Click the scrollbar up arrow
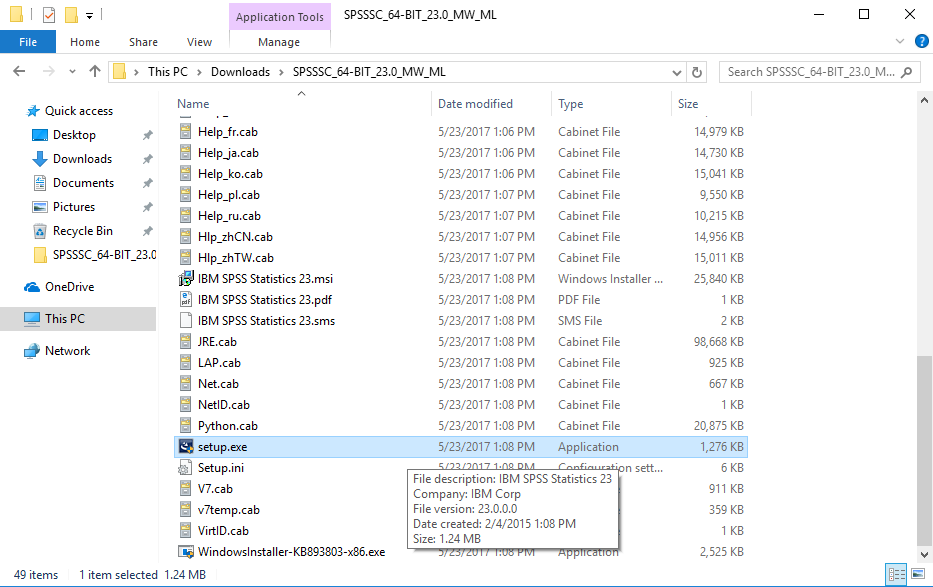 point(924,100)
